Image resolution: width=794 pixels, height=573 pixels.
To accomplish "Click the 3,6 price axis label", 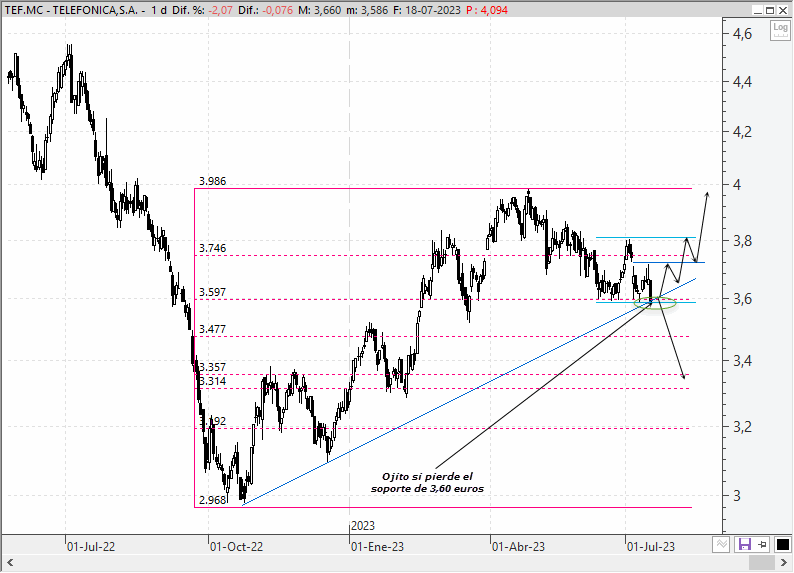I will click(743, 299).
